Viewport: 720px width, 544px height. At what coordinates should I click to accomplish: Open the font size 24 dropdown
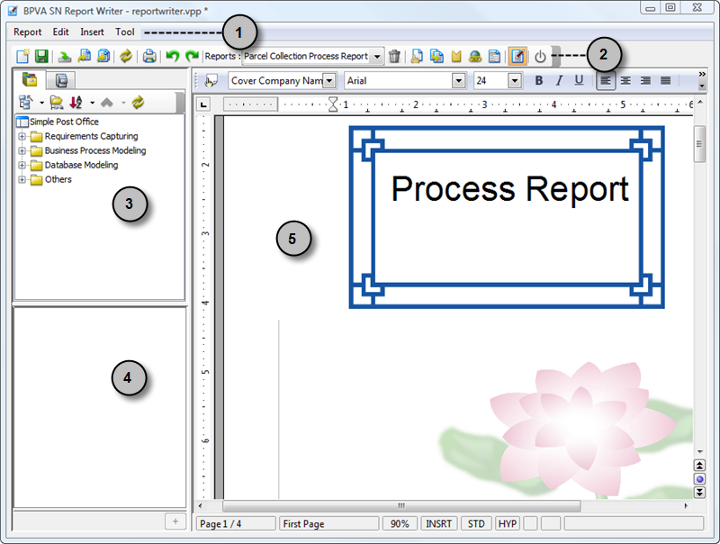click(515, 81)
